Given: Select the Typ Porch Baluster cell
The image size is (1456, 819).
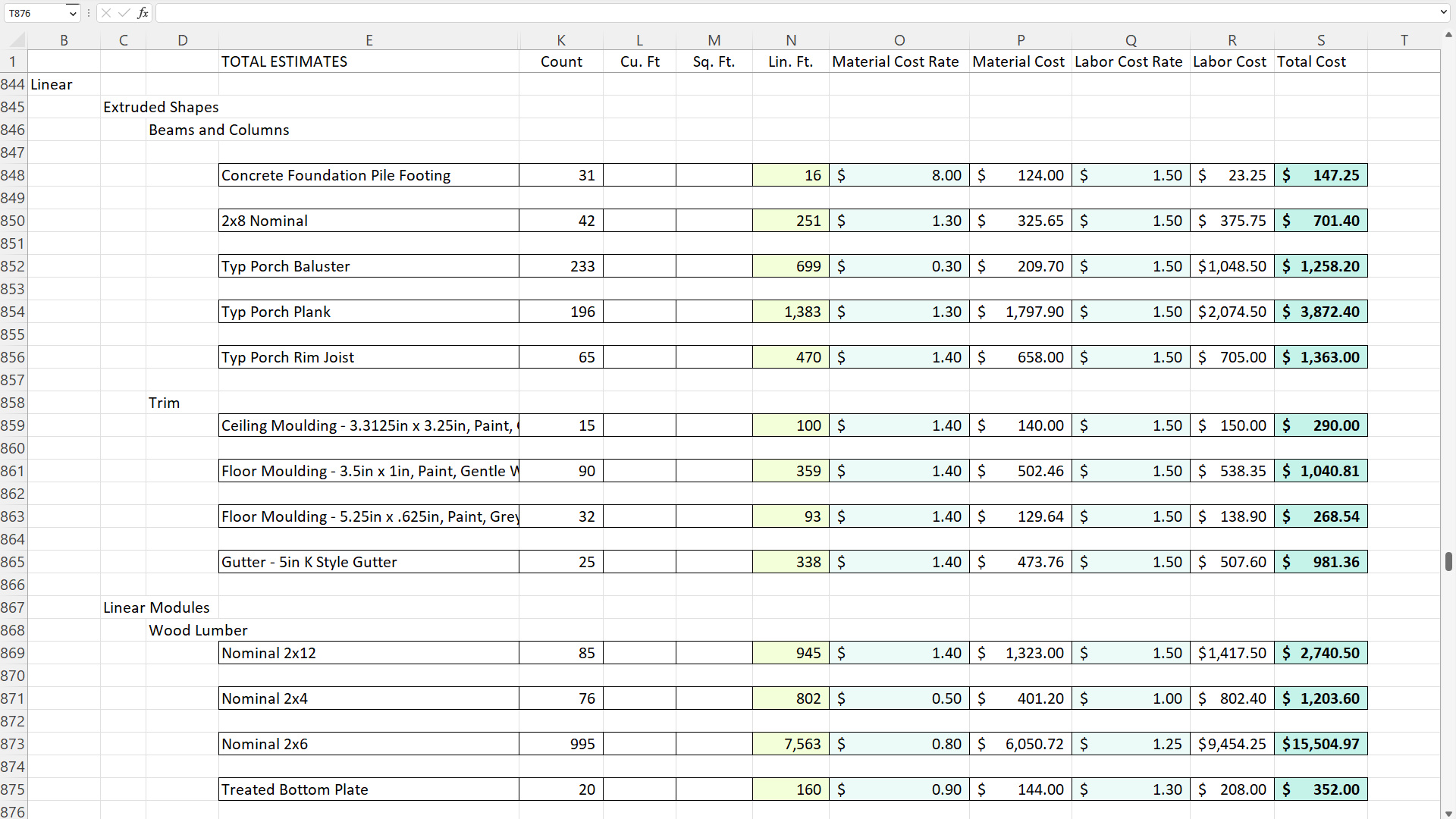Looking at the screenshot, I should pos(369,266).
